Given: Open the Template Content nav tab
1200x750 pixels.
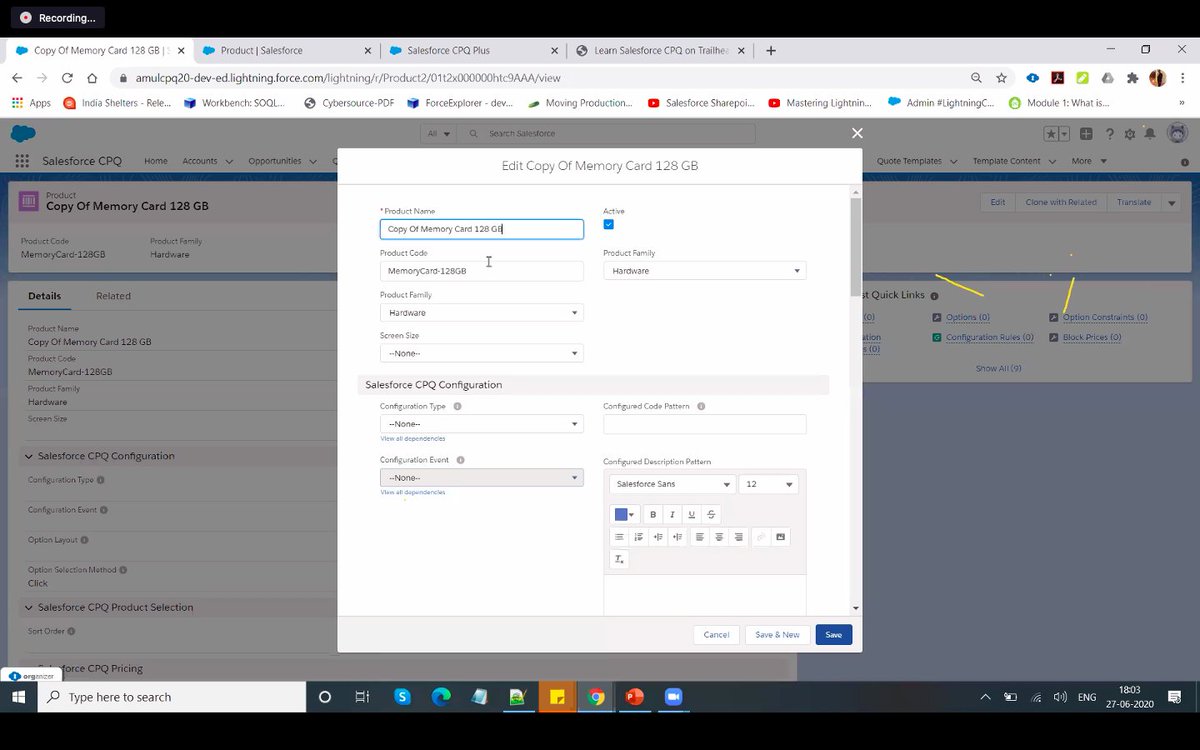Looking at the screenshot, I should [1006, 161].
